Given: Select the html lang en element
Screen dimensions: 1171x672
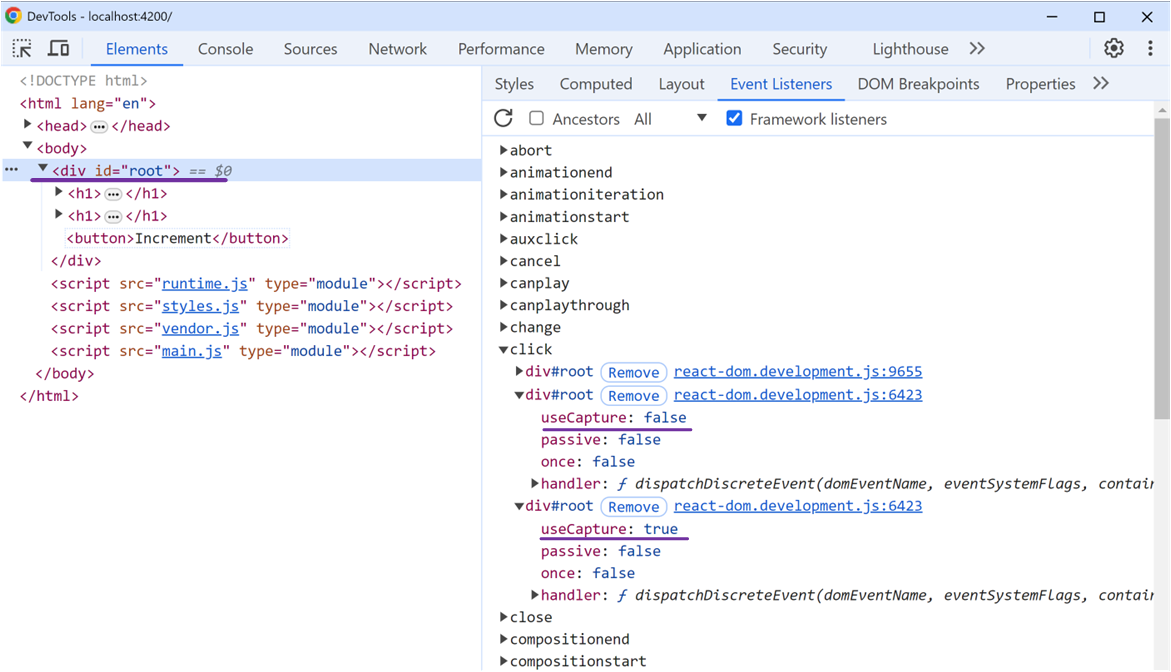Looking at the screenshot, I should 87,103.
